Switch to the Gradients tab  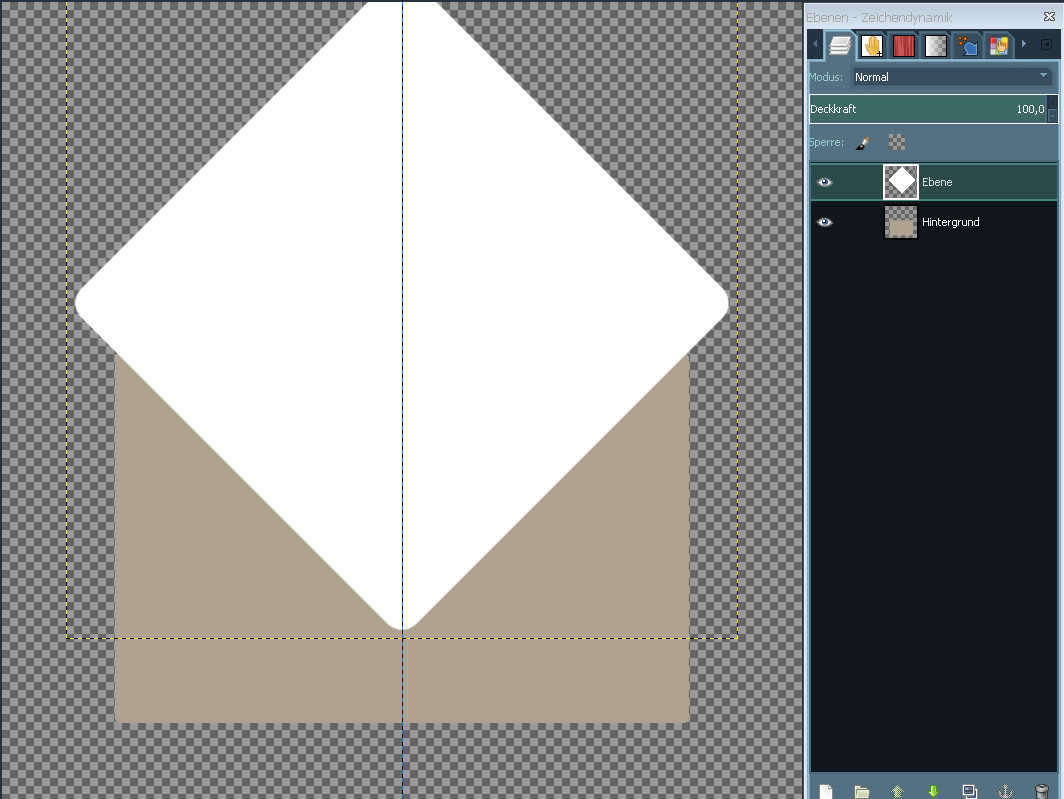pyautogui.click(x=935, y=46)
